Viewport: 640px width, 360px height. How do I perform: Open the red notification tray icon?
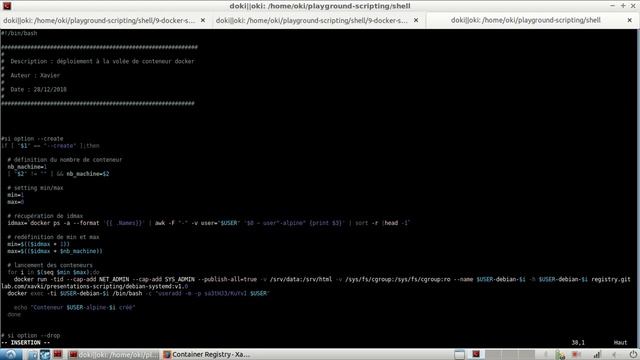[x=576, y=355]
